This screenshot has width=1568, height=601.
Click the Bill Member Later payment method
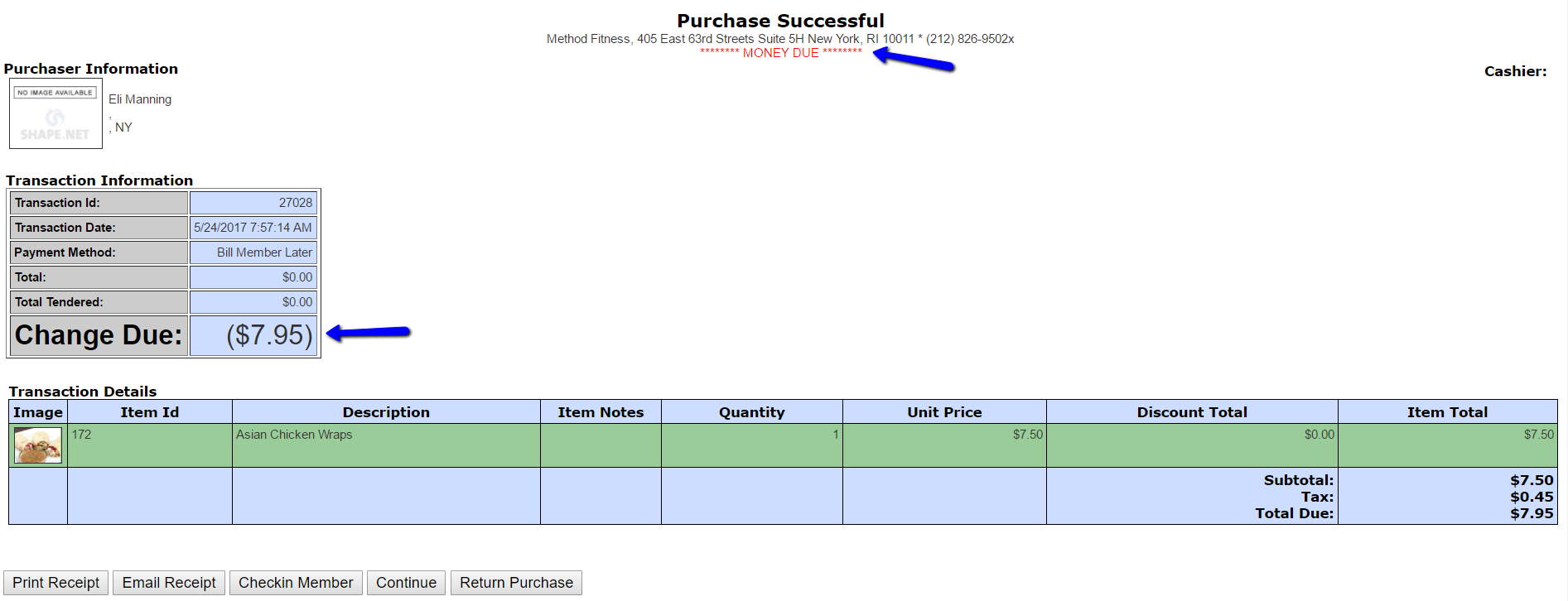pos(264,252)
